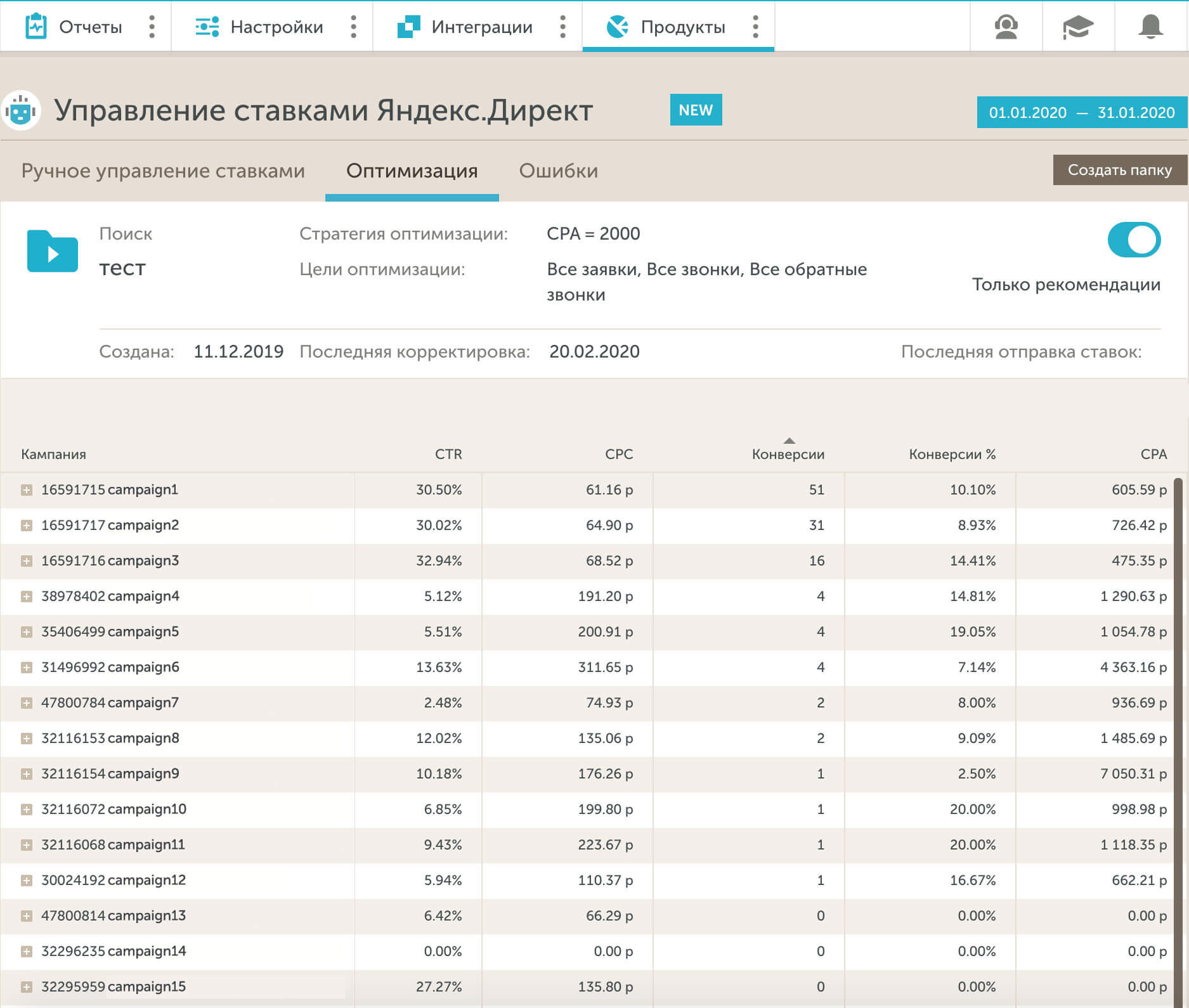Click the robot icon beside page title
The image size is (1189, 1008).
tap(21, 110)
